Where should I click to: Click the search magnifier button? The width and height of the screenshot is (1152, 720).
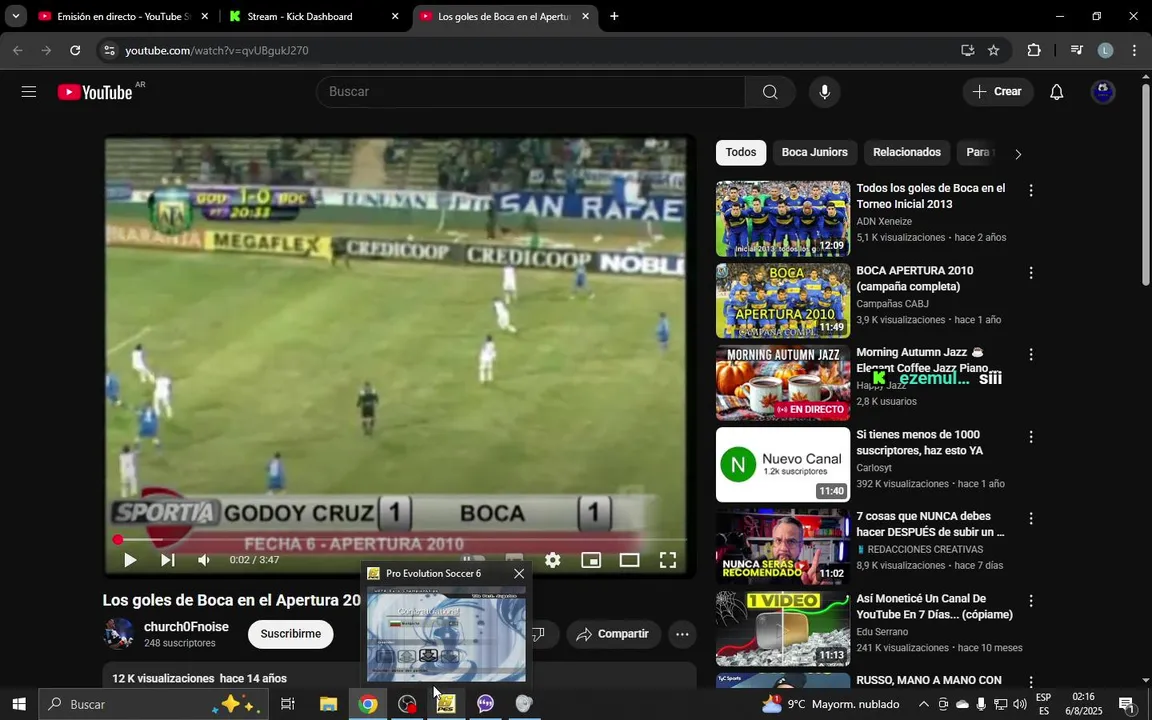click(770, 92)
